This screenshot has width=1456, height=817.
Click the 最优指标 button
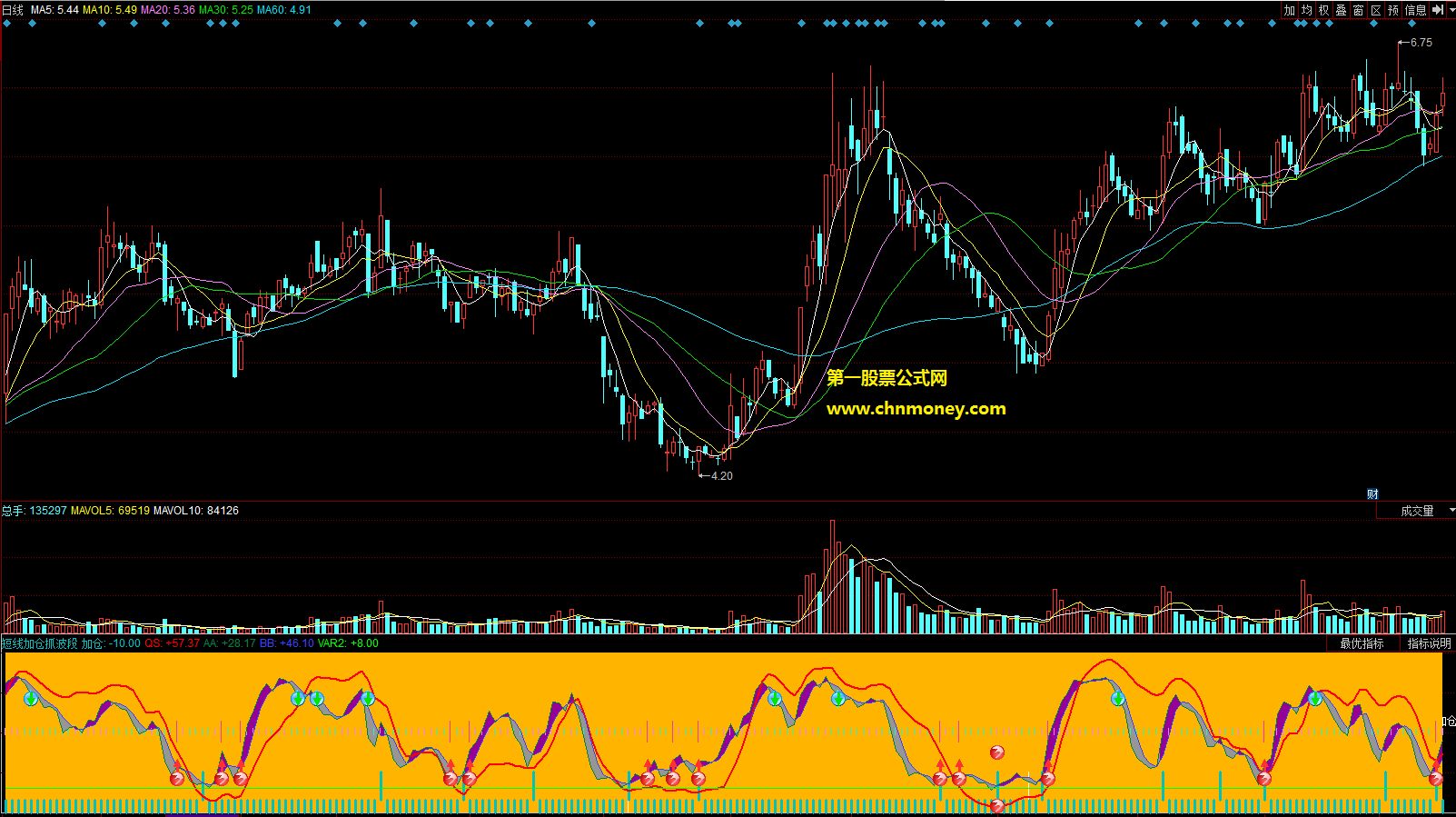tap(1362, 643)
